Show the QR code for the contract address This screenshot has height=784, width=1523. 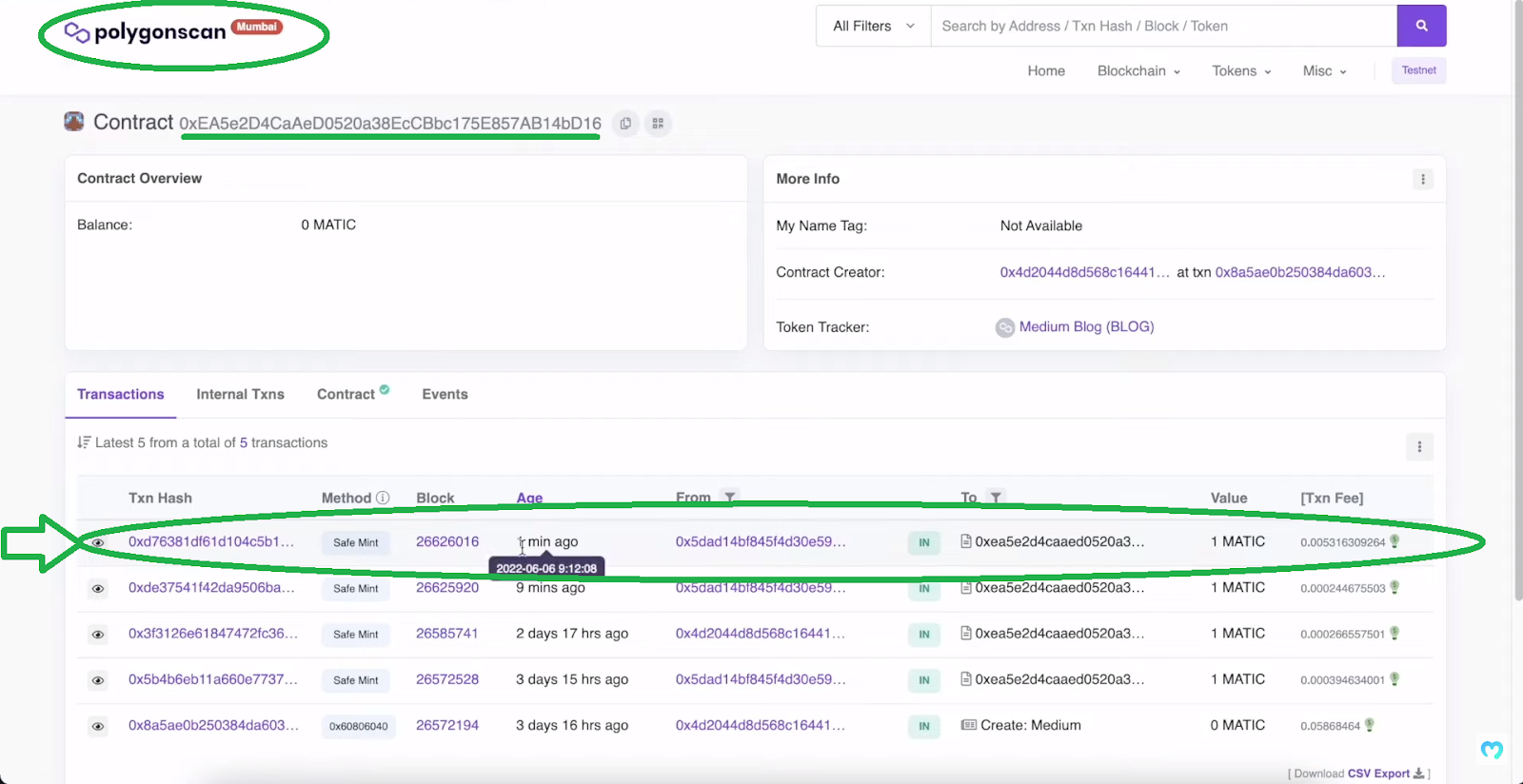click(658, 124)
